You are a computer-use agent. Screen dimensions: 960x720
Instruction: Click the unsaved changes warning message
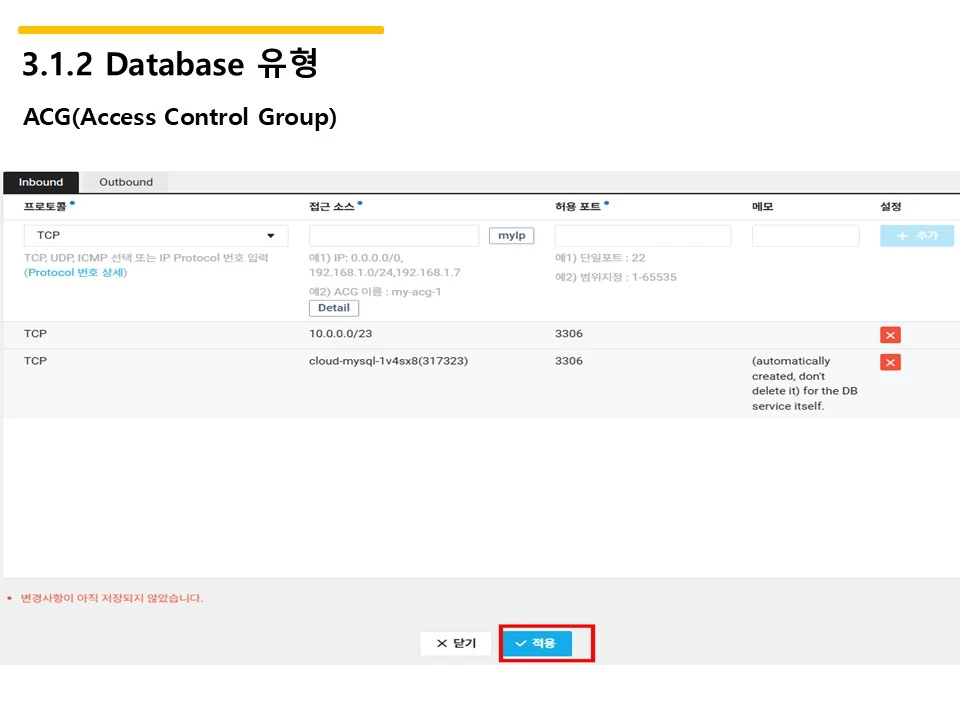point(111,598)
